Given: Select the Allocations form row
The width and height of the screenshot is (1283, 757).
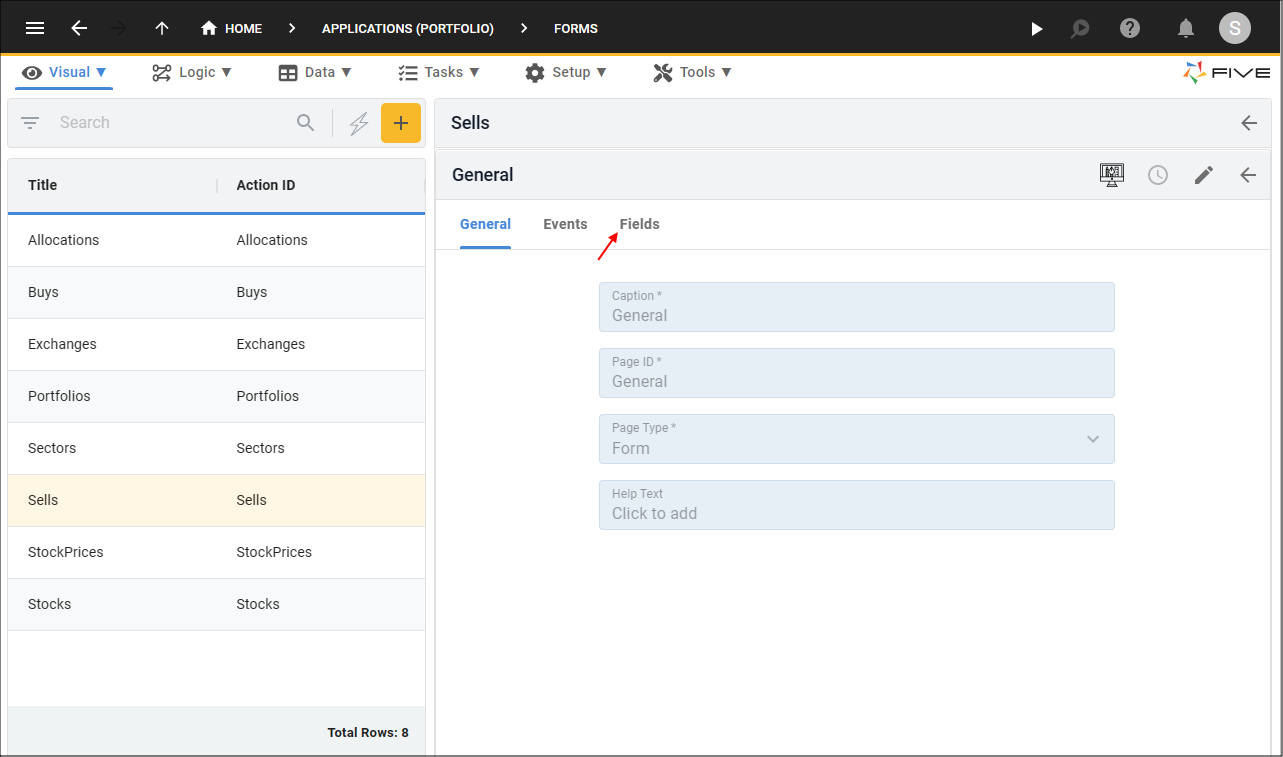Looking at the screenshot, I should [216, 240].
